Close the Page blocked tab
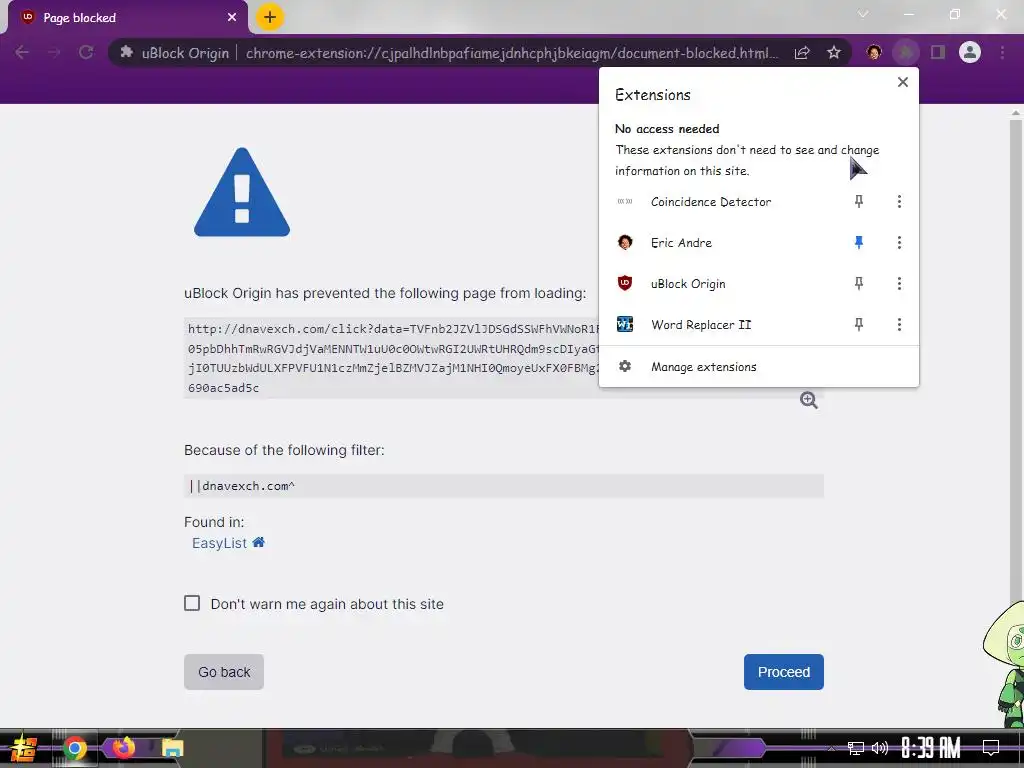 (x=232, y=18)
